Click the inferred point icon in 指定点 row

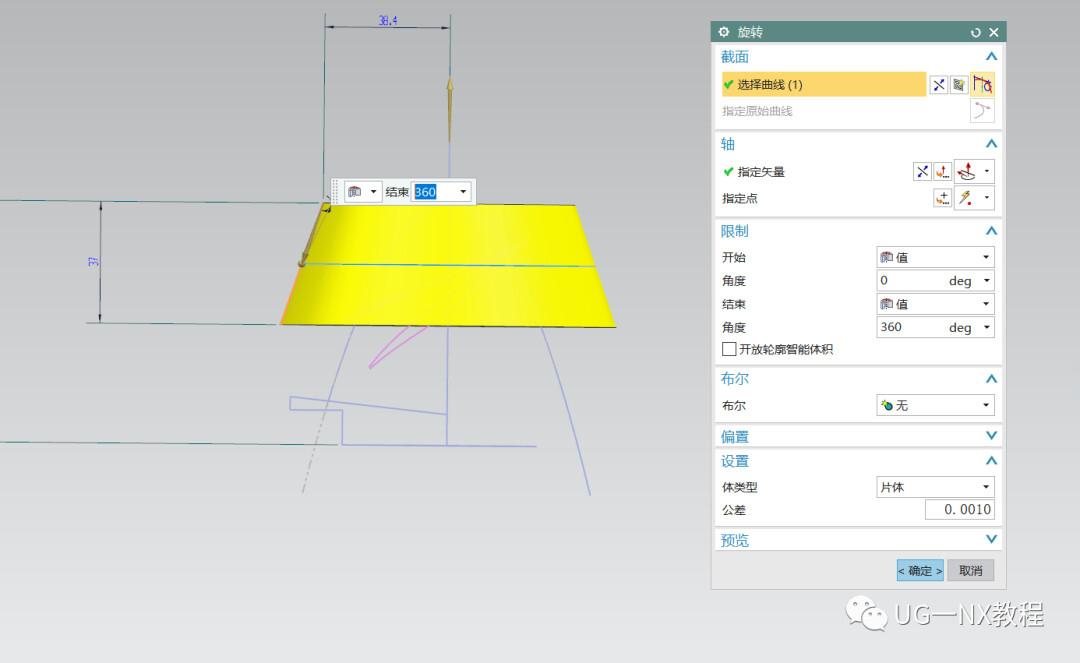tap(966, 198)
